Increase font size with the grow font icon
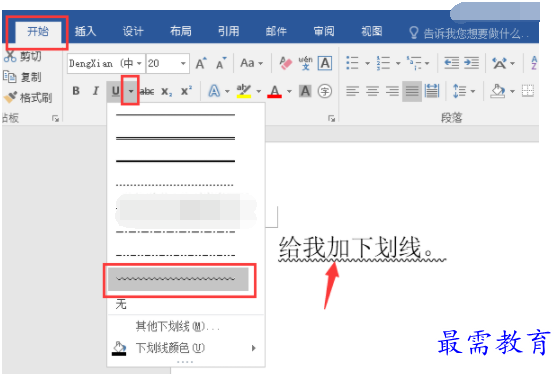Image resolution: width=559 pixels, height=374 pixels. click(201, 63)
